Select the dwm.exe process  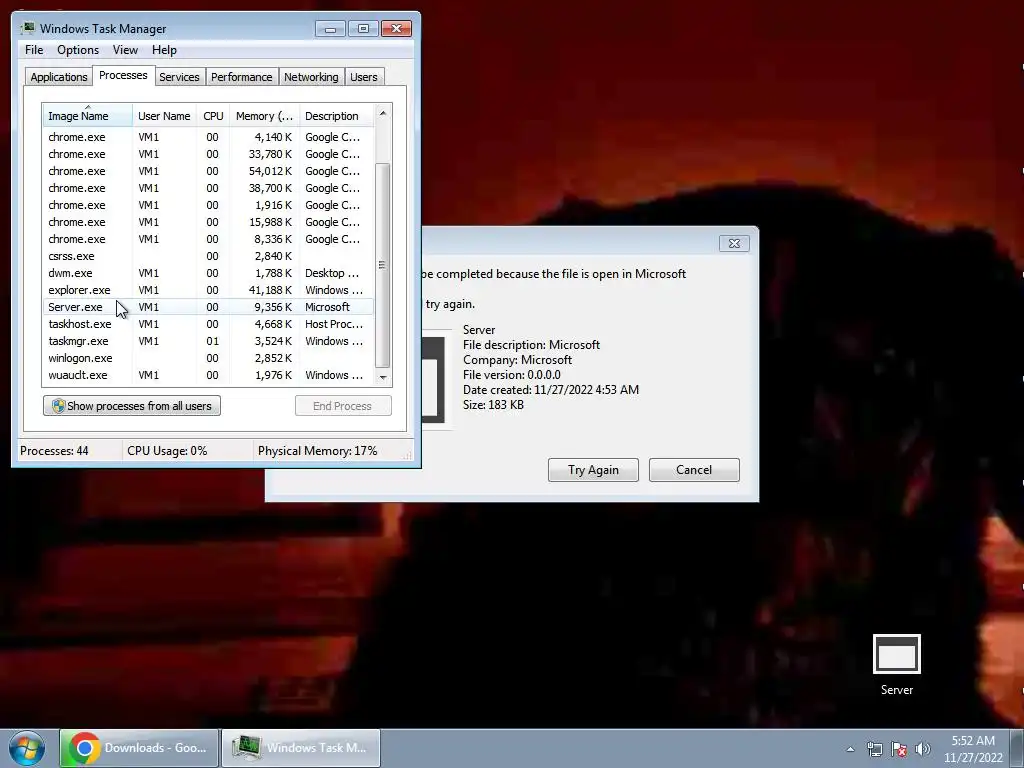coord(208,273)
